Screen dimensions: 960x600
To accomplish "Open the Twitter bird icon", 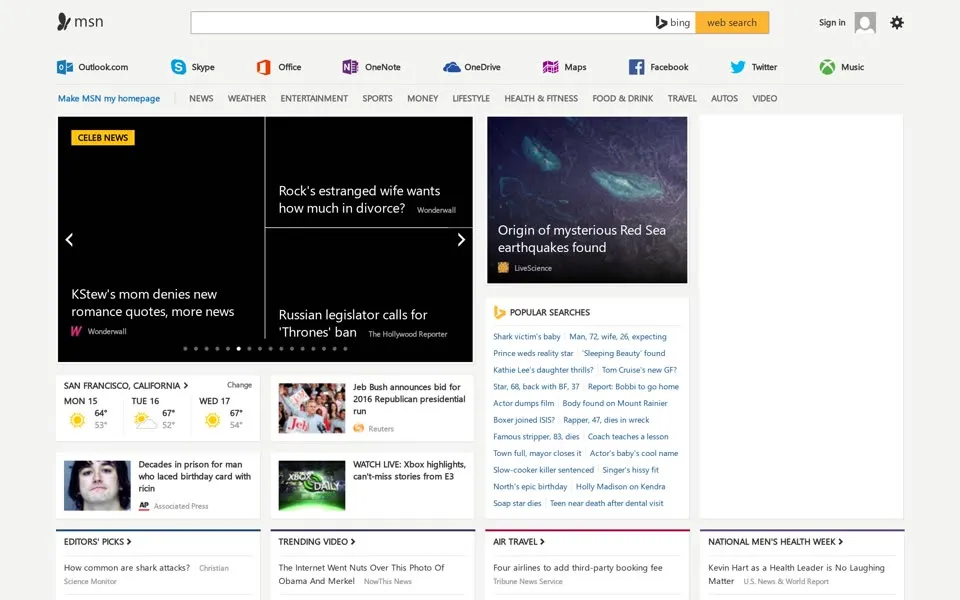I will 738,67.
